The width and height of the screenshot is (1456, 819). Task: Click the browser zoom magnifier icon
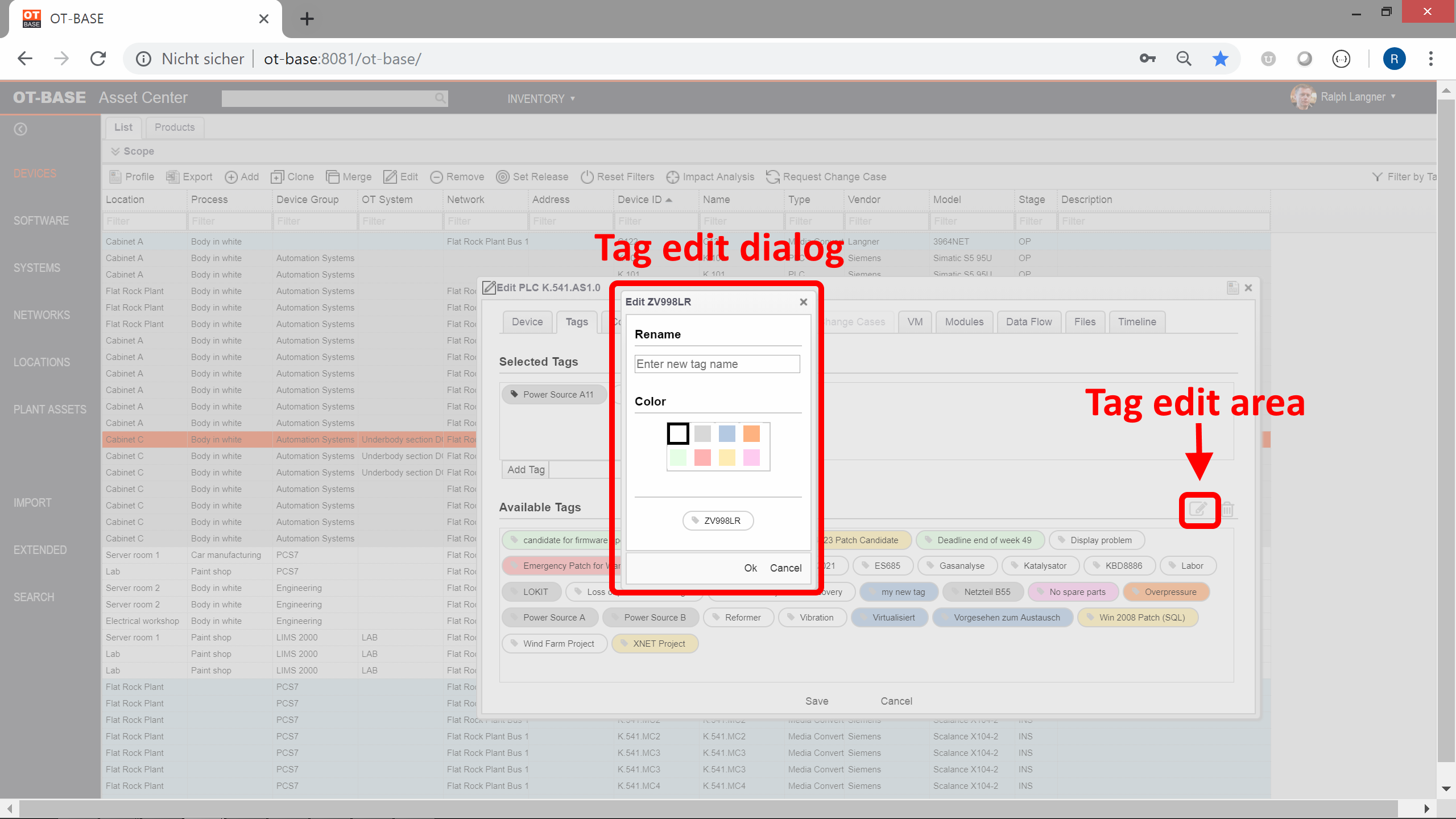coord(1184,59)
